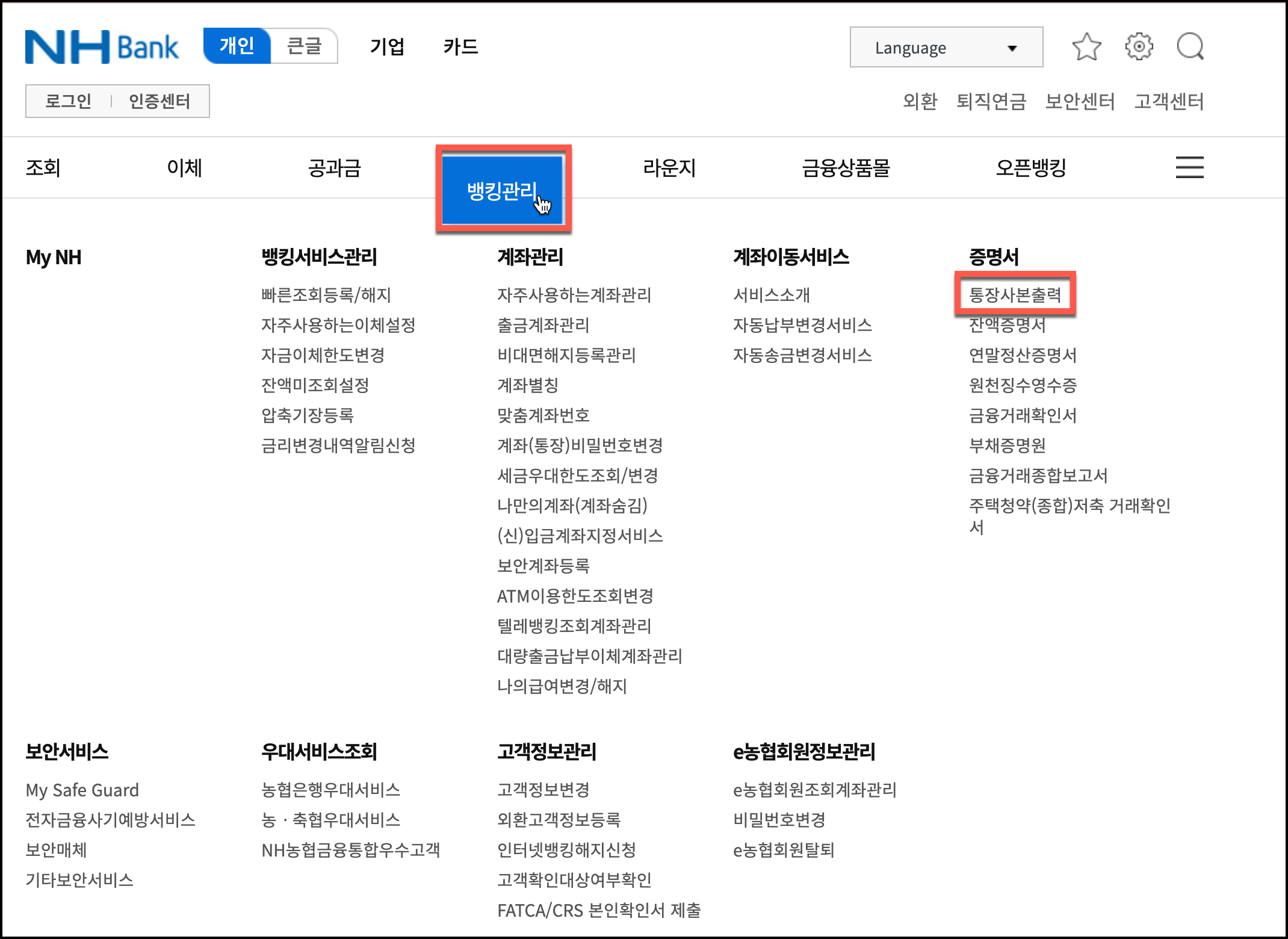
Task: Click the search magnifier icon
Action: pos(1190,47)
